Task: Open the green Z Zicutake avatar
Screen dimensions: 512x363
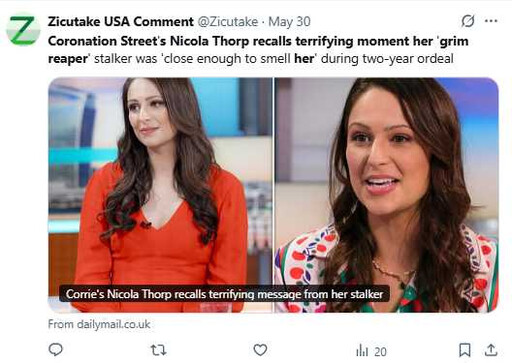Action: 23,29
